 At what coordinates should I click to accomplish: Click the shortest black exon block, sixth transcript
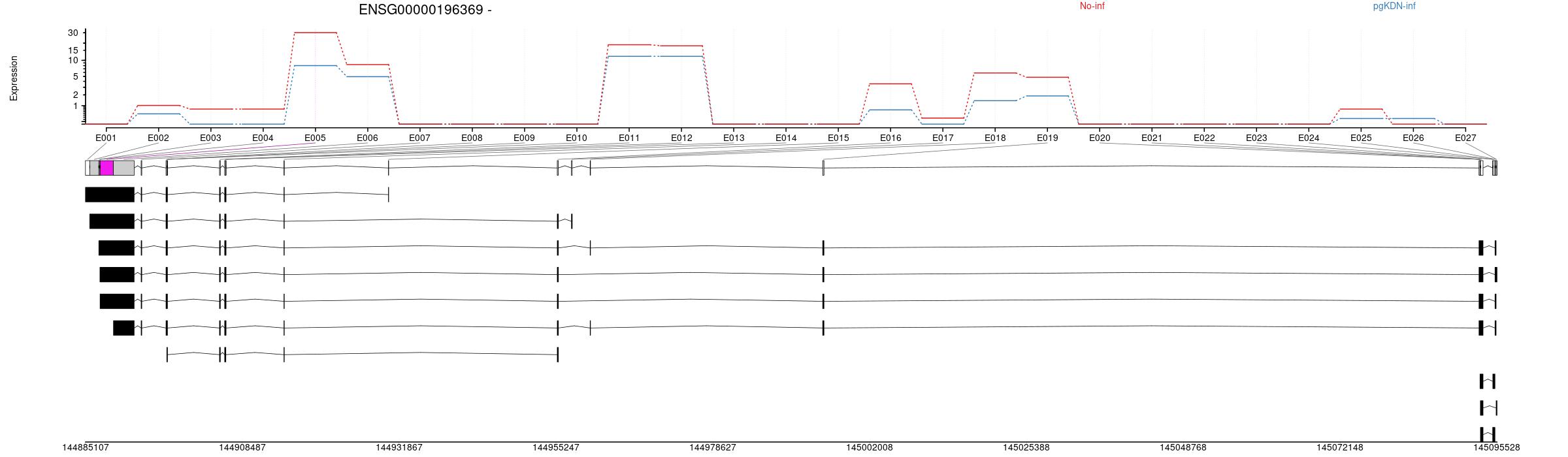123,328
